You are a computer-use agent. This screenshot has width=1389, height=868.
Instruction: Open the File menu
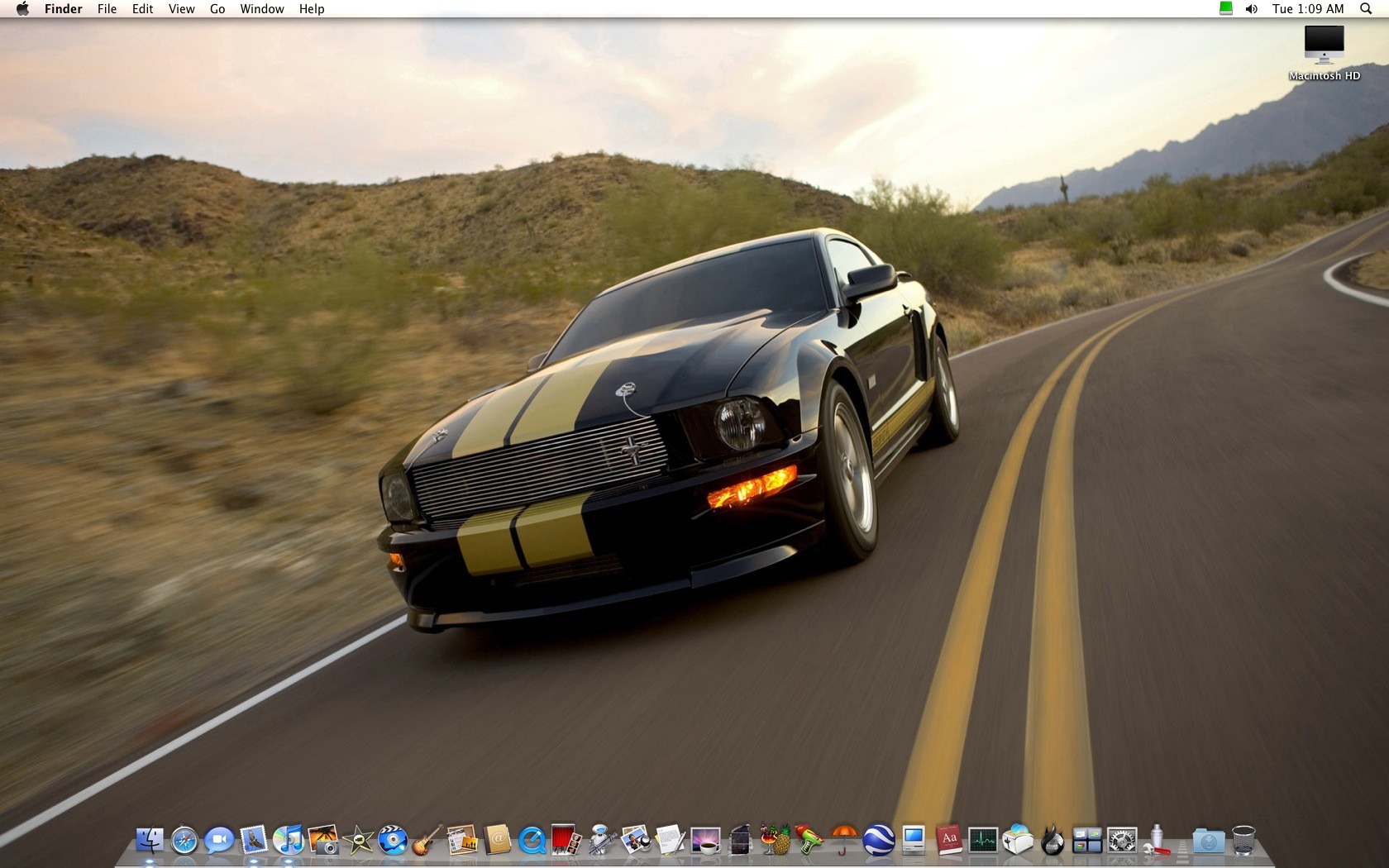[107, 9]
